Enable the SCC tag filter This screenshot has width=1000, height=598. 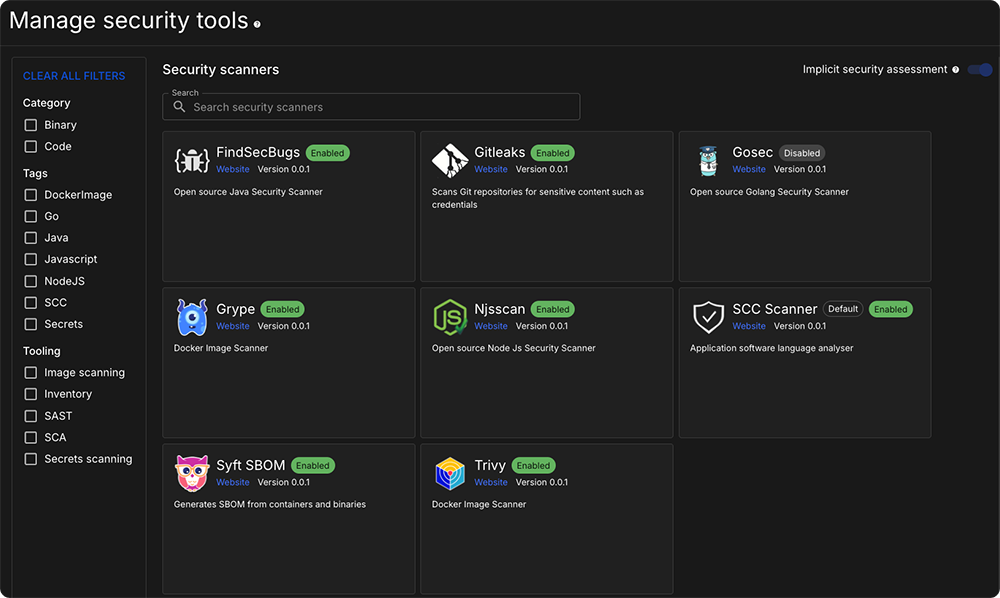31,303
